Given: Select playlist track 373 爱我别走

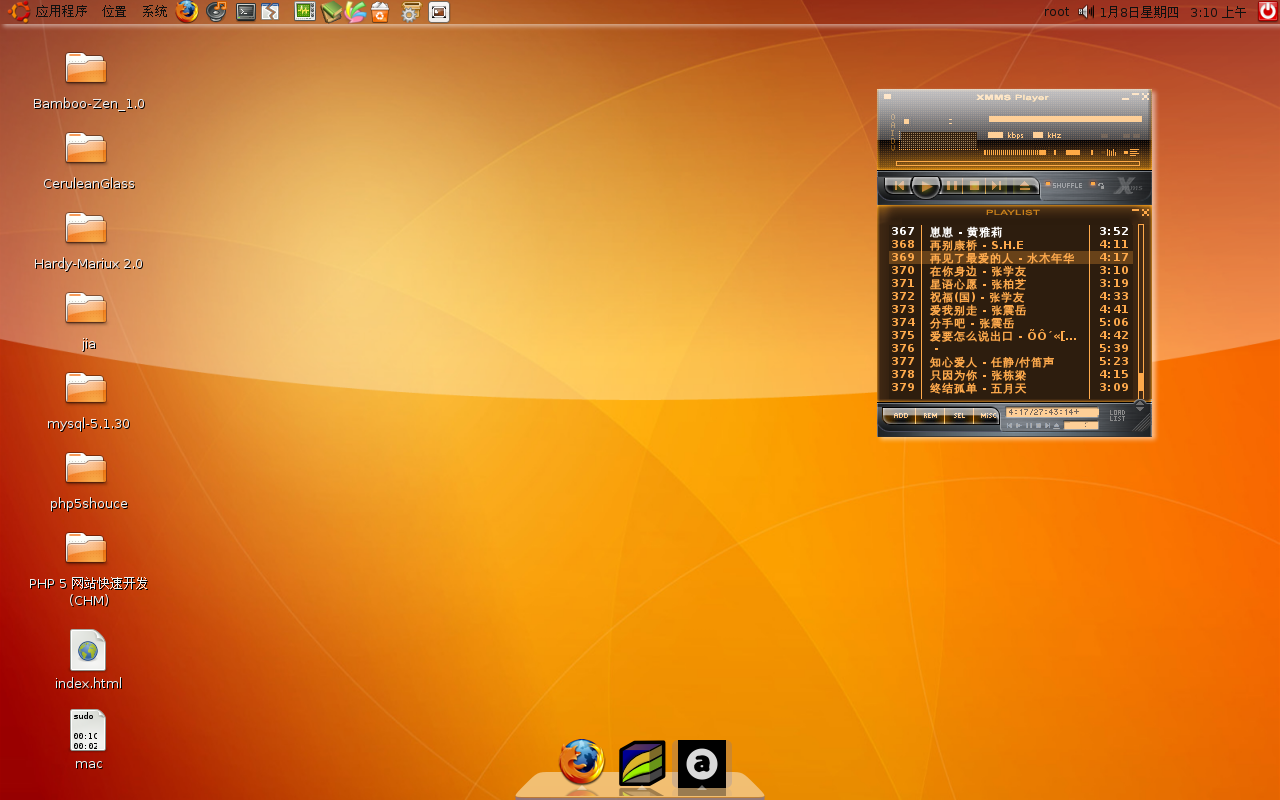Looking at the screenshot, I should (x=1010, y=310).
